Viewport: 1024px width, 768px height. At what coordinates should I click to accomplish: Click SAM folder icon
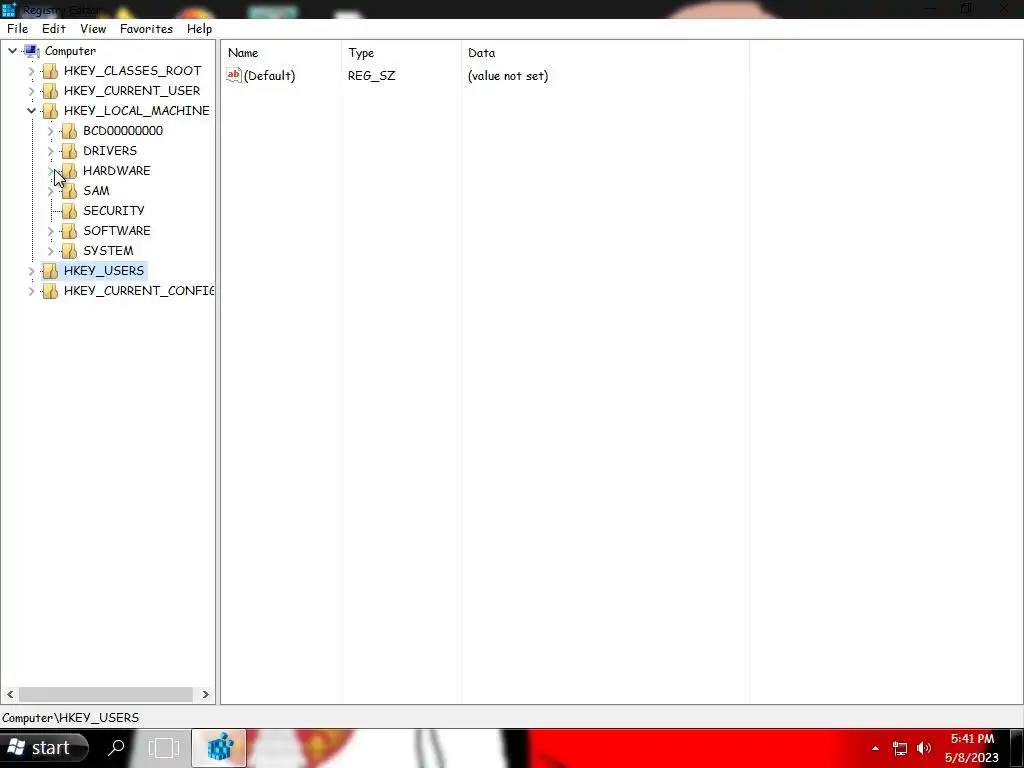click(69, 191)
